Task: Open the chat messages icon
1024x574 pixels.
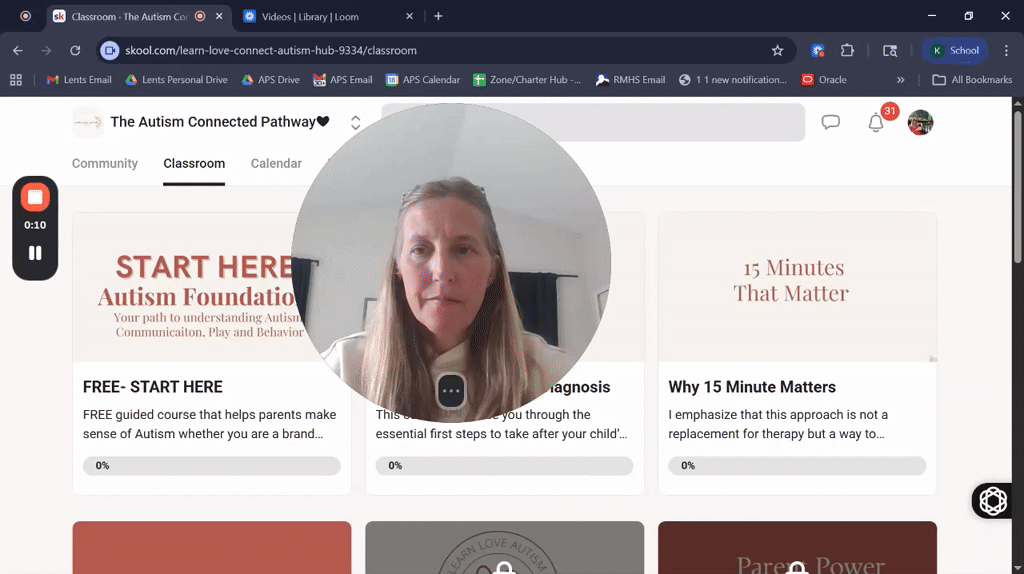Action: (830, 122)
